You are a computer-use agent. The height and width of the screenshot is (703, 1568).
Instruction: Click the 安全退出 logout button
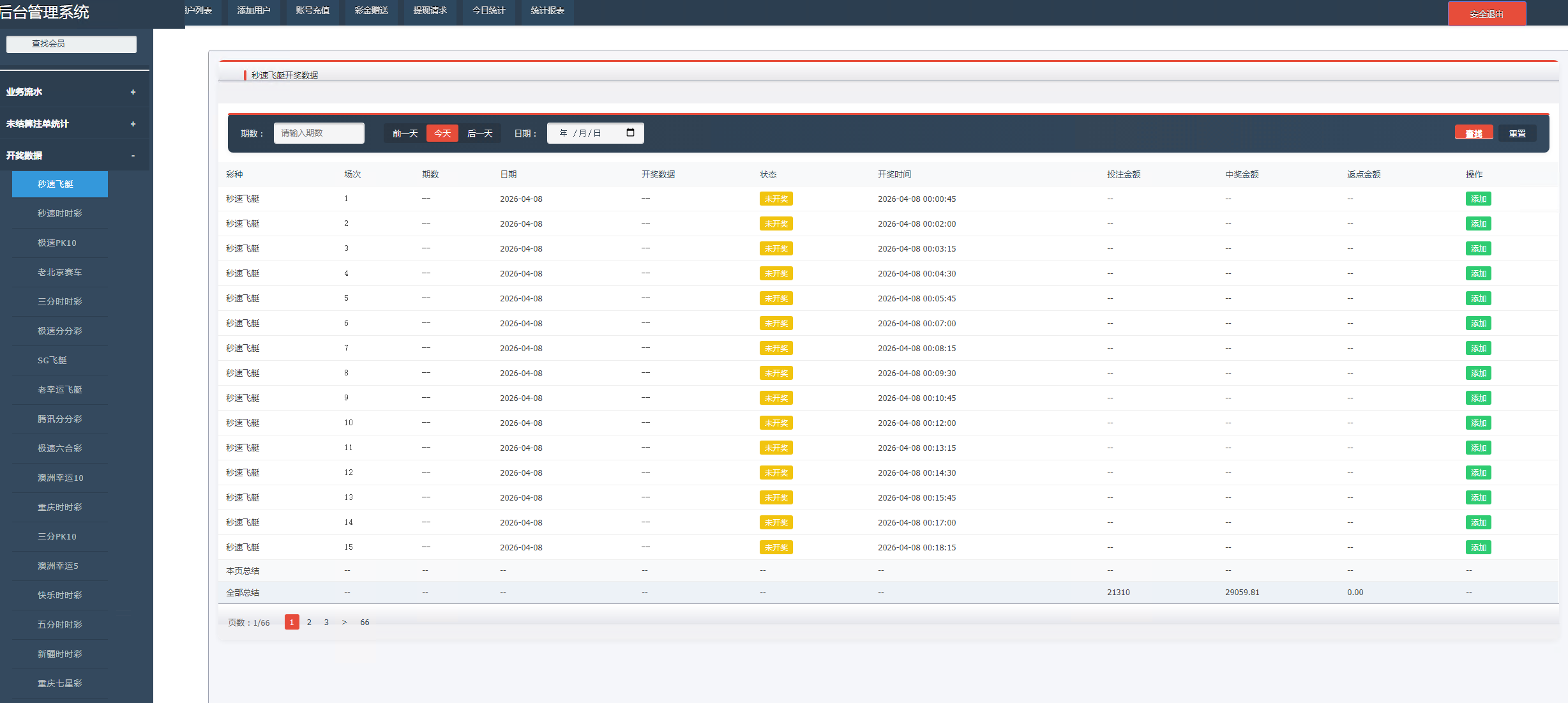click(x=1486, y=13)
